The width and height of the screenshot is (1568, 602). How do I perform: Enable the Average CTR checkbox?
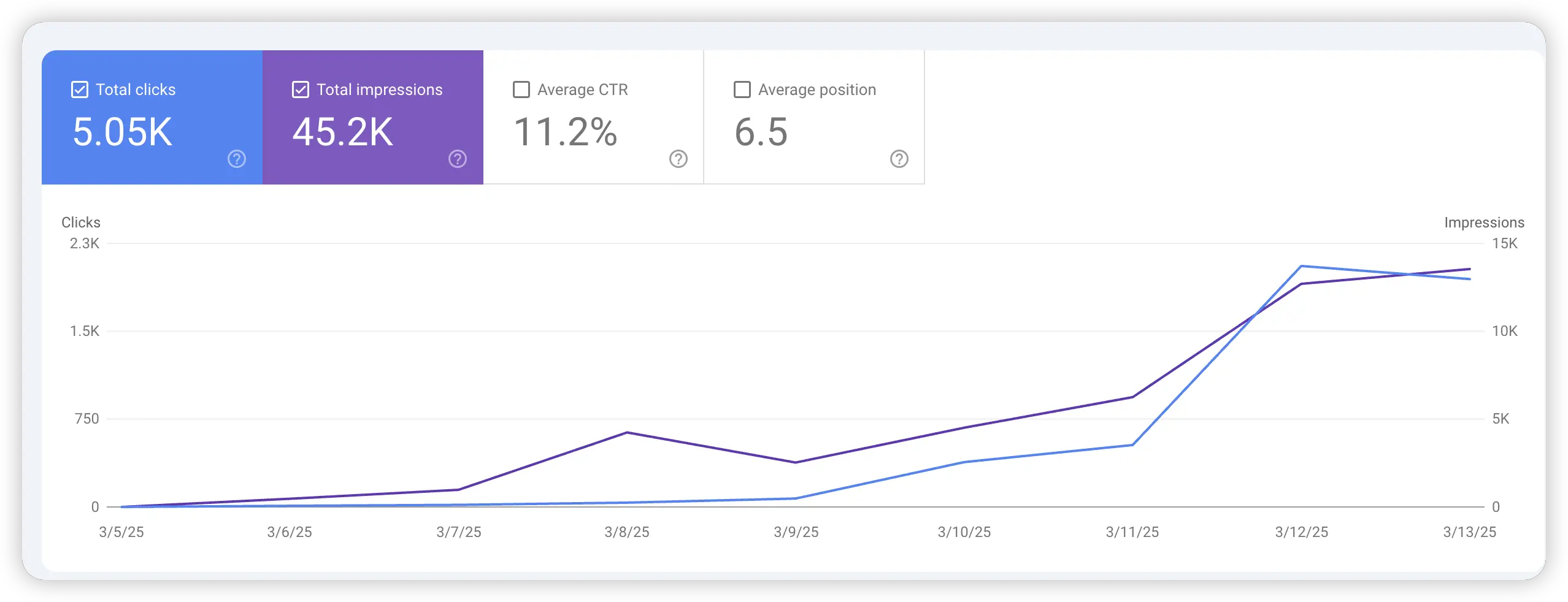click(521, 90)
